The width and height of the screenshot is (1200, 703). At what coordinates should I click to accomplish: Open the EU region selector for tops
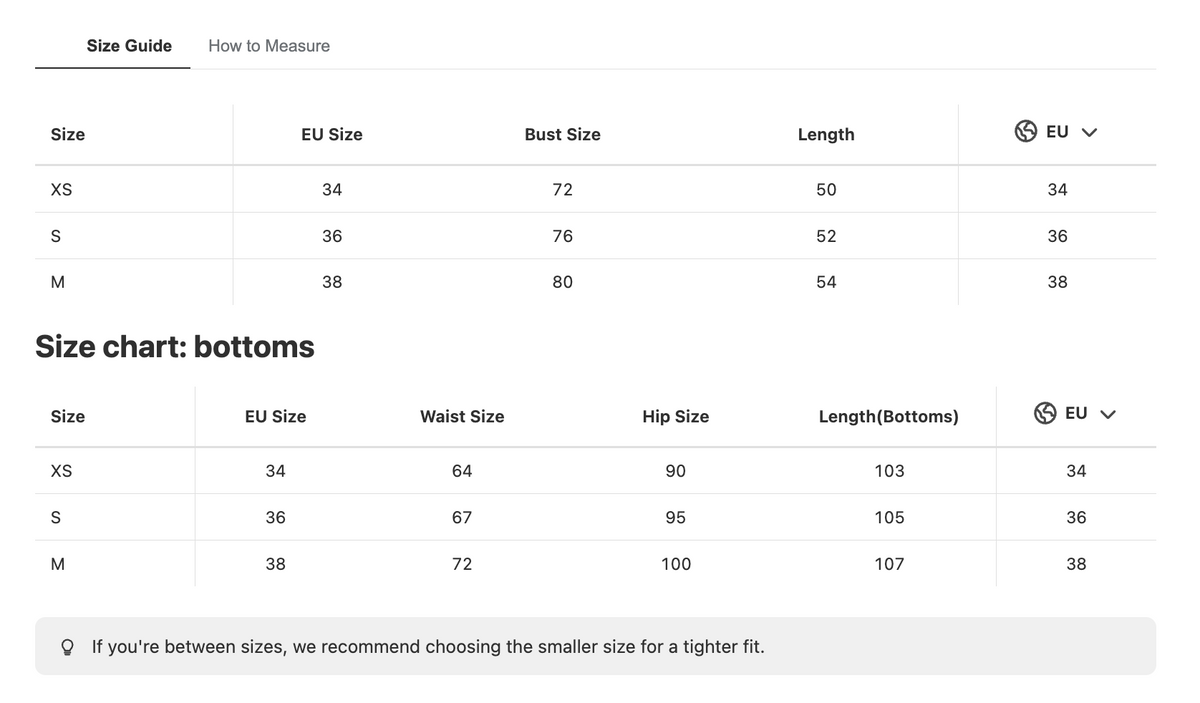(1057, 132)
